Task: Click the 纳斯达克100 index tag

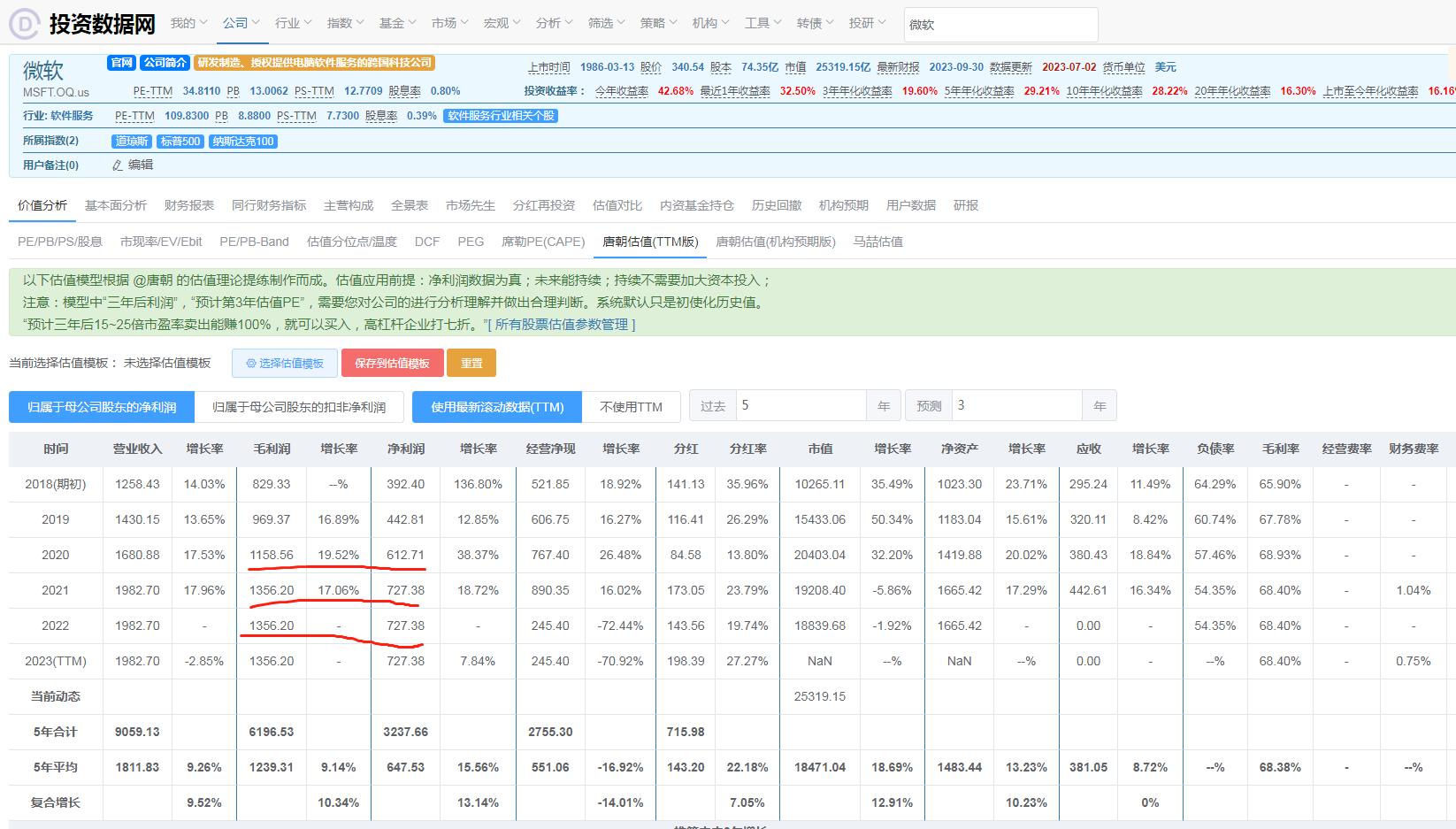Action: pos(243,142)
